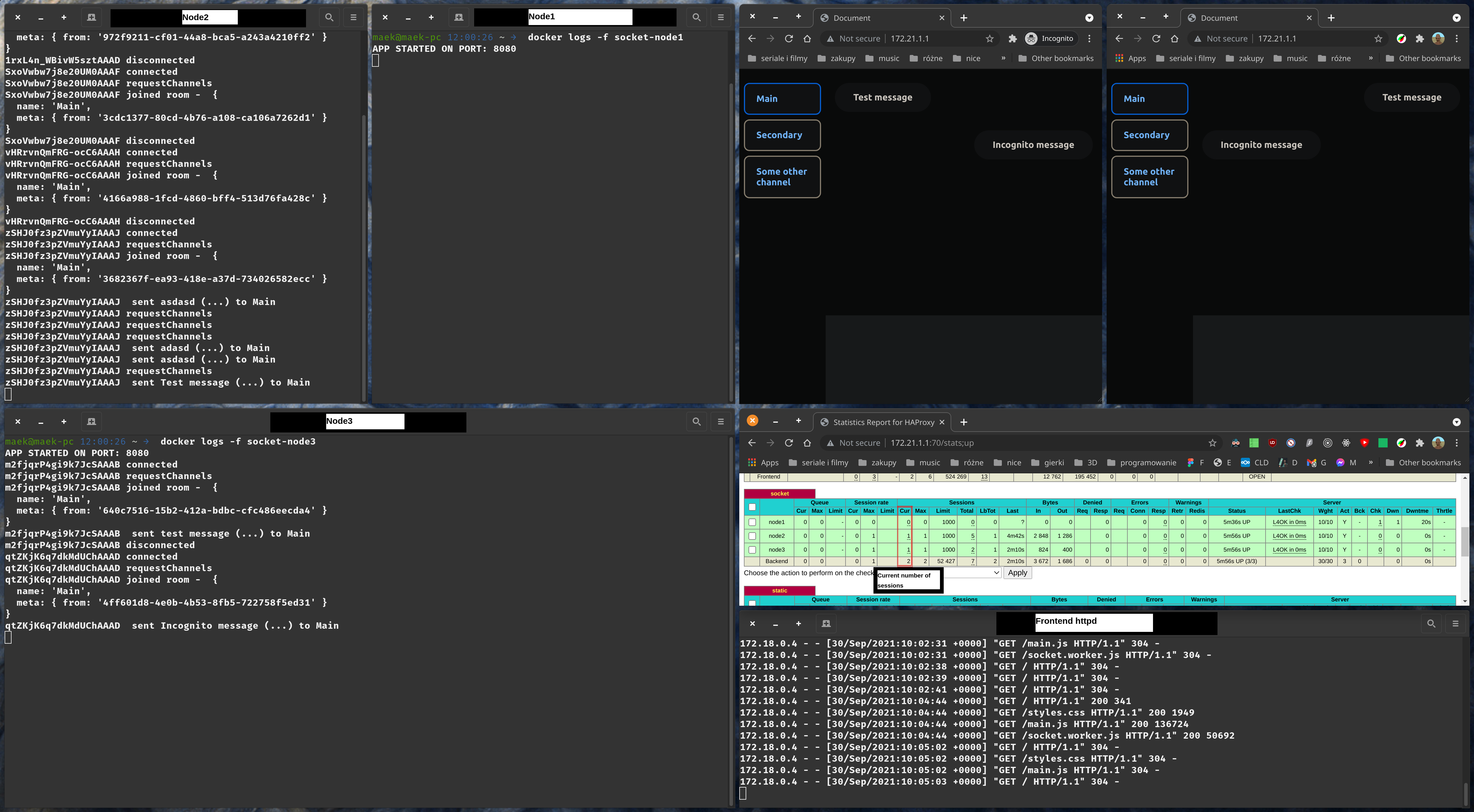Bookmark HAProxy stats page with star icon

(x=1212, y=443)
